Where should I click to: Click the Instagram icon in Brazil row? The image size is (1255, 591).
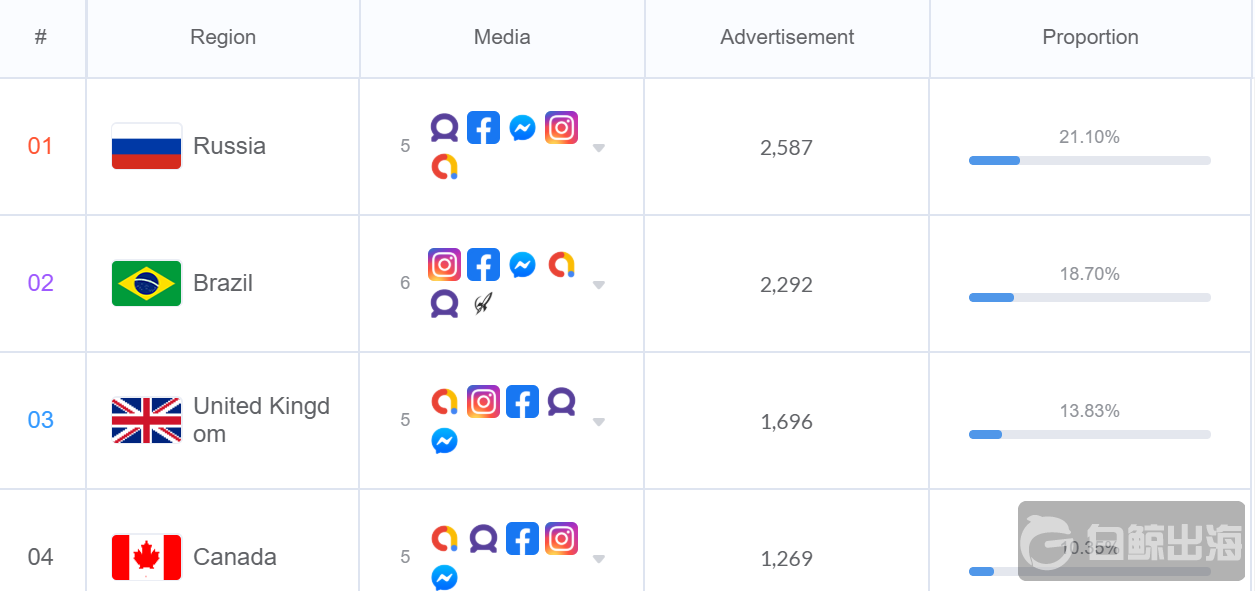[x=444, y=265]
